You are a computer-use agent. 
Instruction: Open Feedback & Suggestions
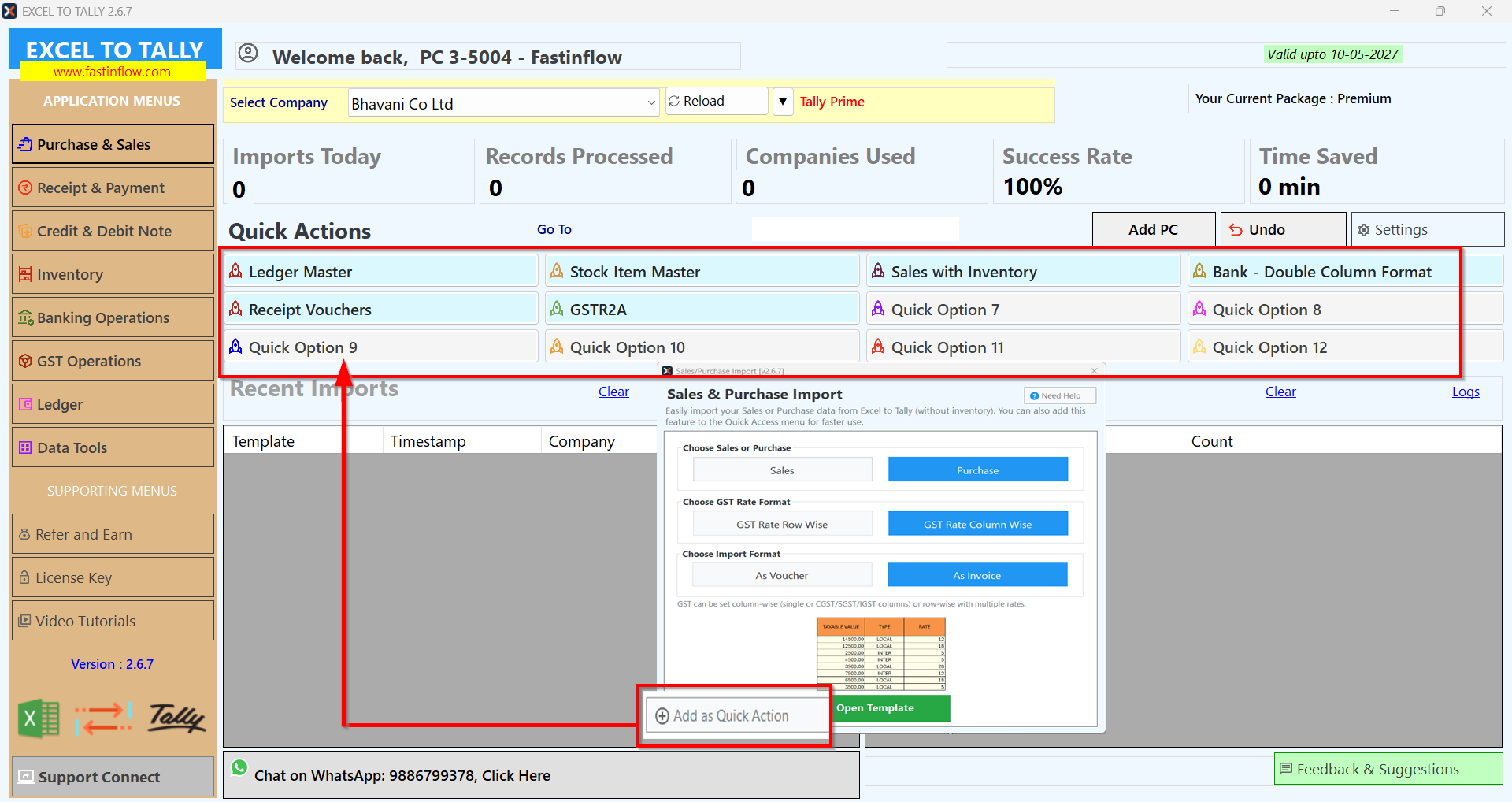tap(1388, 769)
